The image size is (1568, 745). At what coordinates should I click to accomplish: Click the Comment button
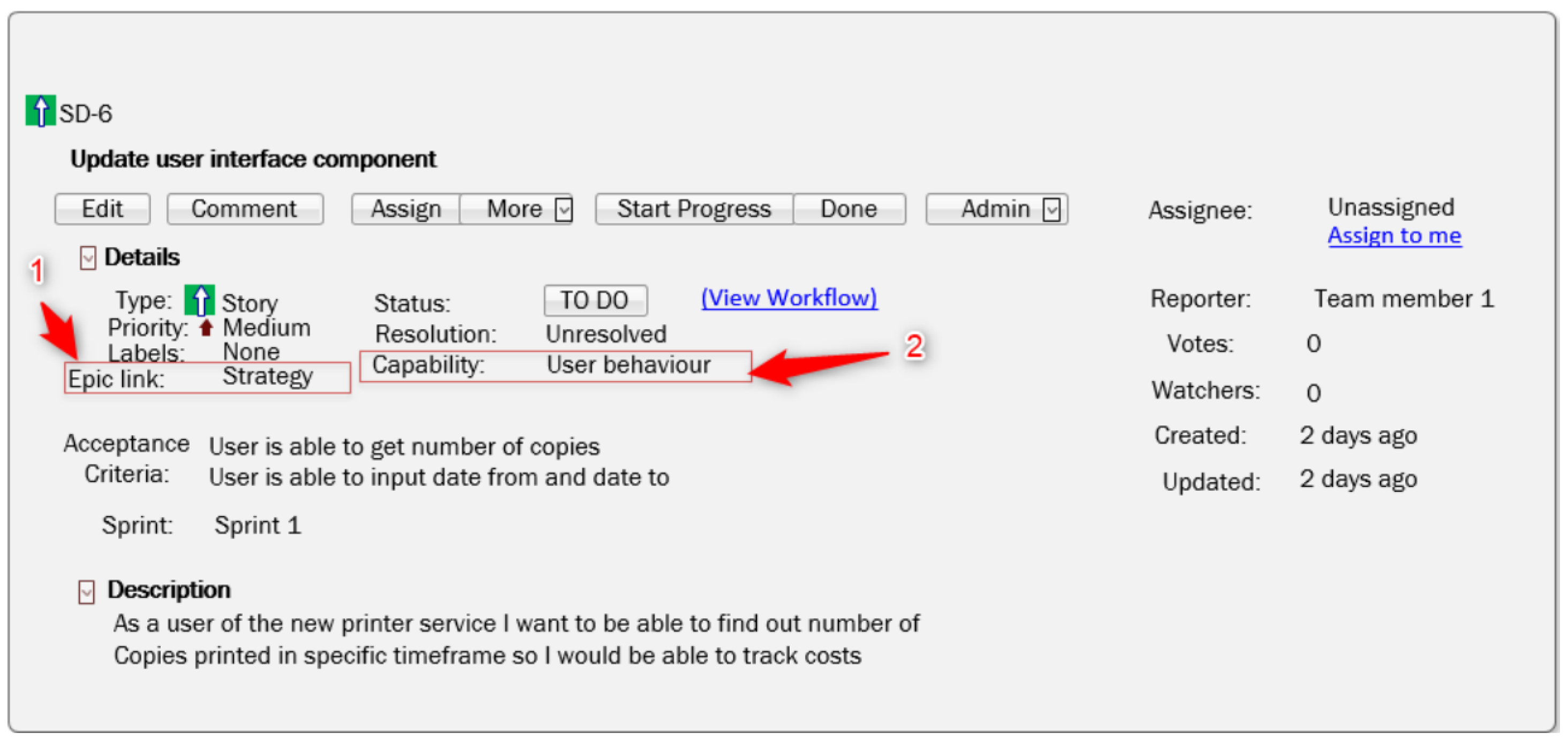point(245,209)
